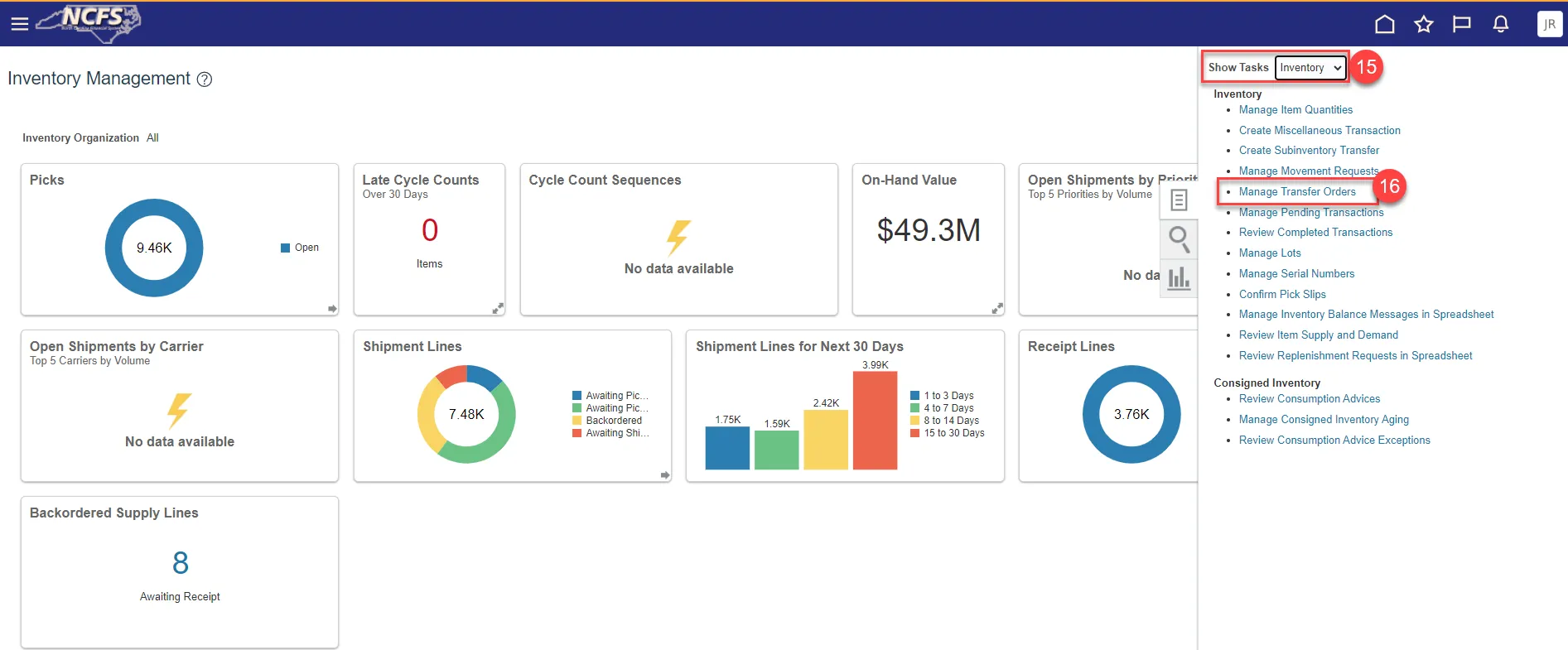The height and width of the screenshot is (650, 1568).
Task: Expand the Show Tasks Inventory dropdown
Action: click(1310, 68)
